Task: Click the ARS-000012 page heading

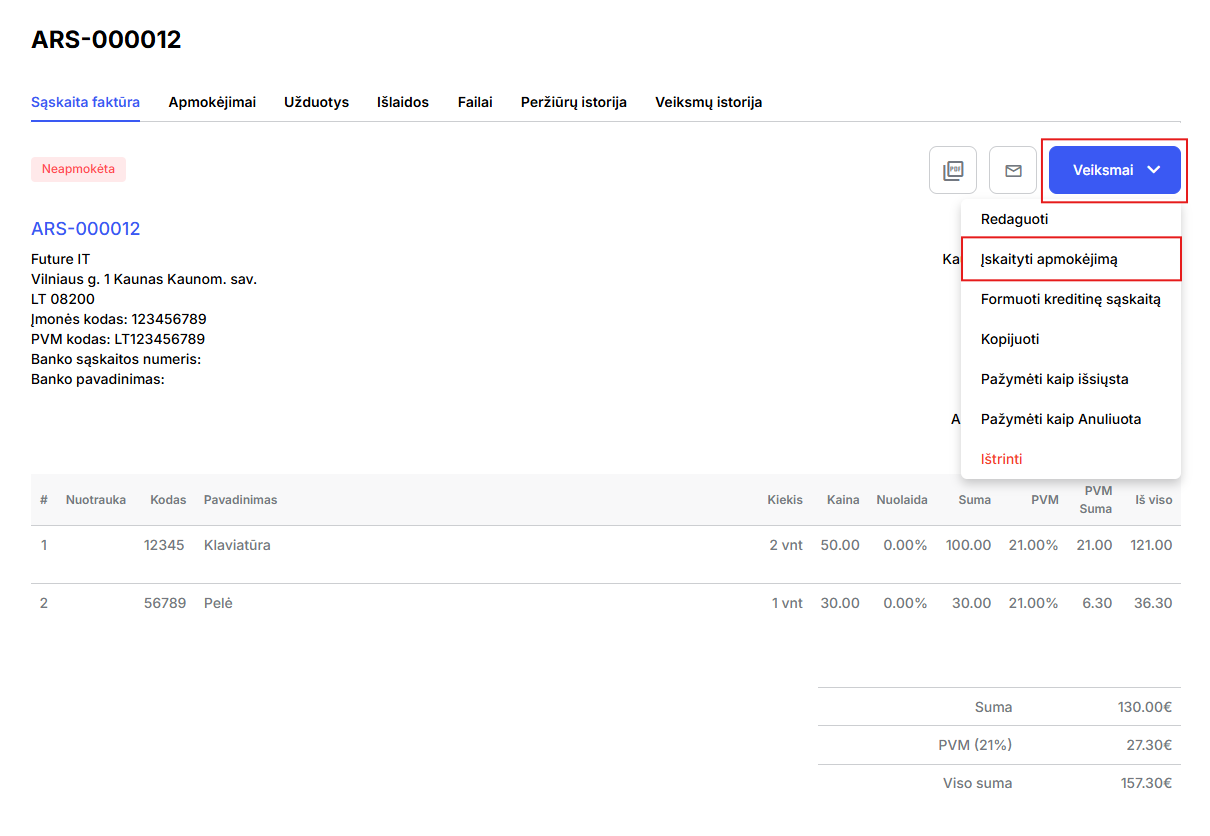Action: pyautogui.click(x=106, y=40)
